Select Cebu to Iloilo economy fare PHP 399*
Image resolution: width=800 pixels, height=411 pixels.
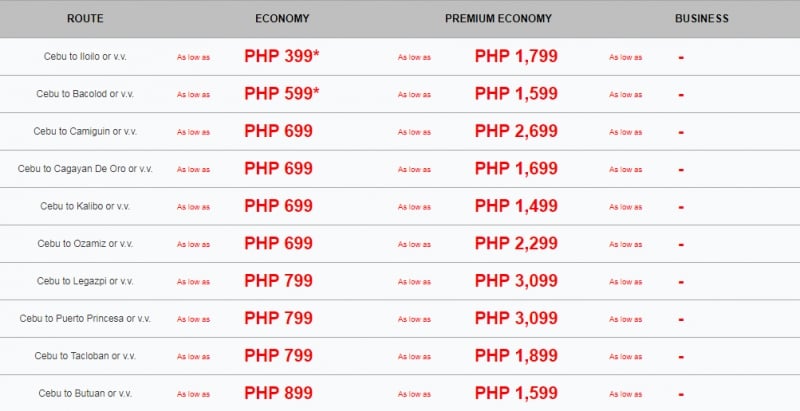(282, 56)
